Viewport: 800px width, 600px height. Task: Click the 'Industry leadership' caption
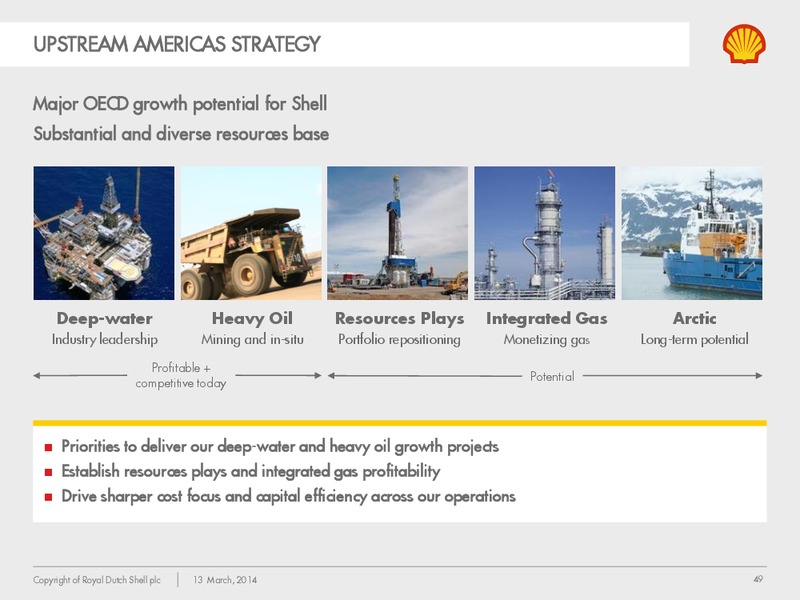(x=105, y=339)
